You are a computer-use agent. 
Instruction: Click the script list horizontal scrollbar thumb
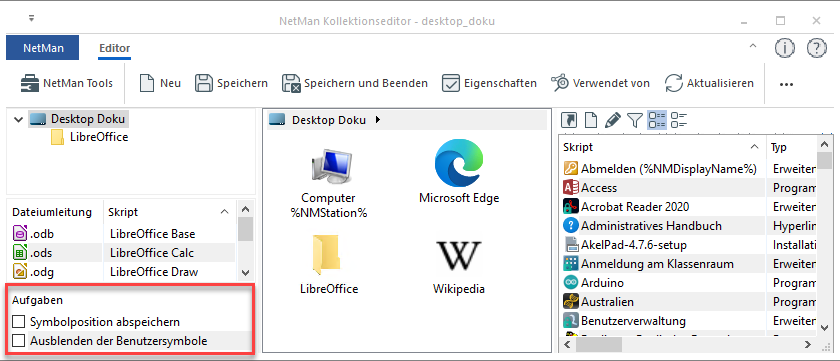coord(599,344)
